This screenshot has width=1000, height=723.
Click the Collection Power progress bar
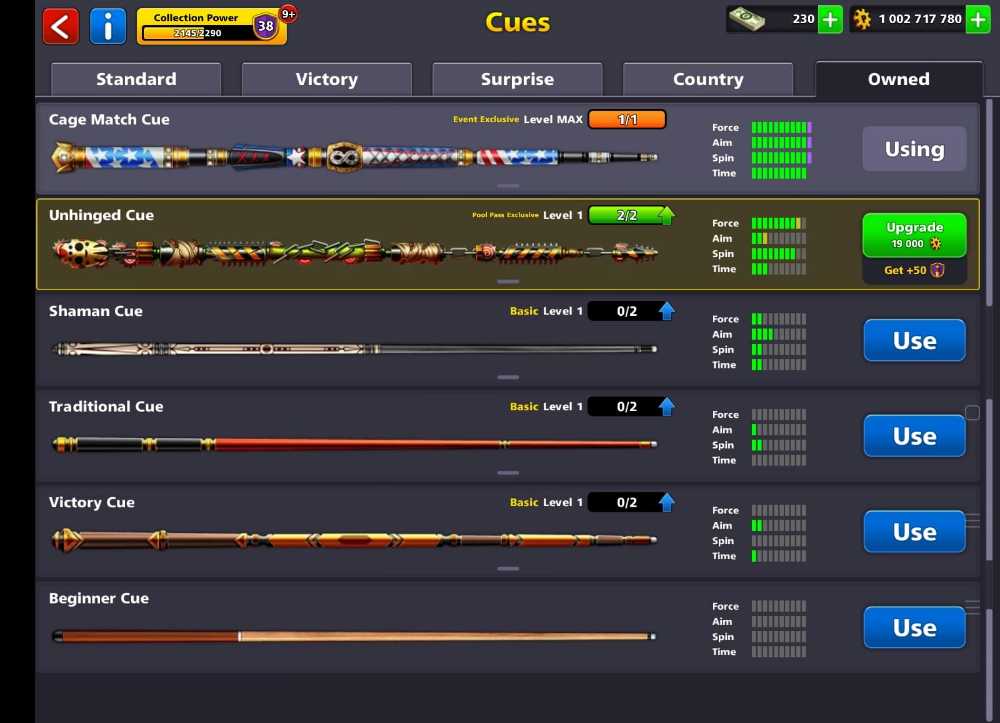[x=197, y=33]
